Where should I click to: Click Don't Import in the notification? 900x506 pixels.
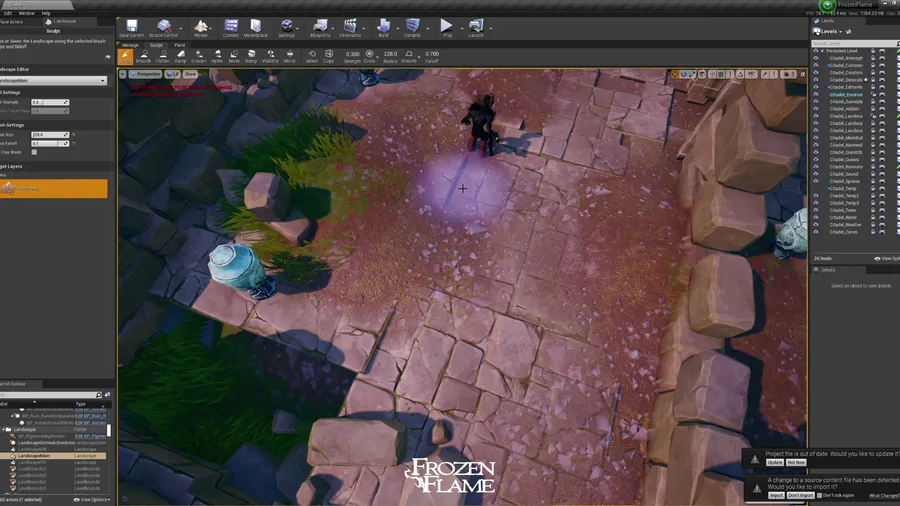click(800, 495)
